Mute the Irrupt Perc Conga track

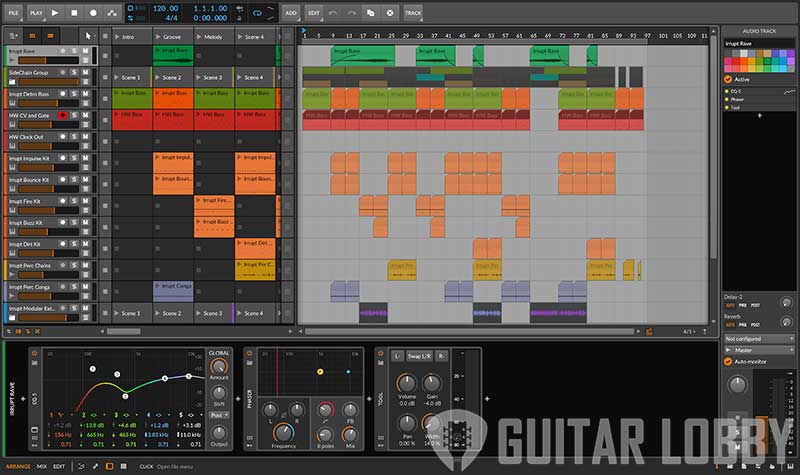pyautogui.click(x=85, y=287)
